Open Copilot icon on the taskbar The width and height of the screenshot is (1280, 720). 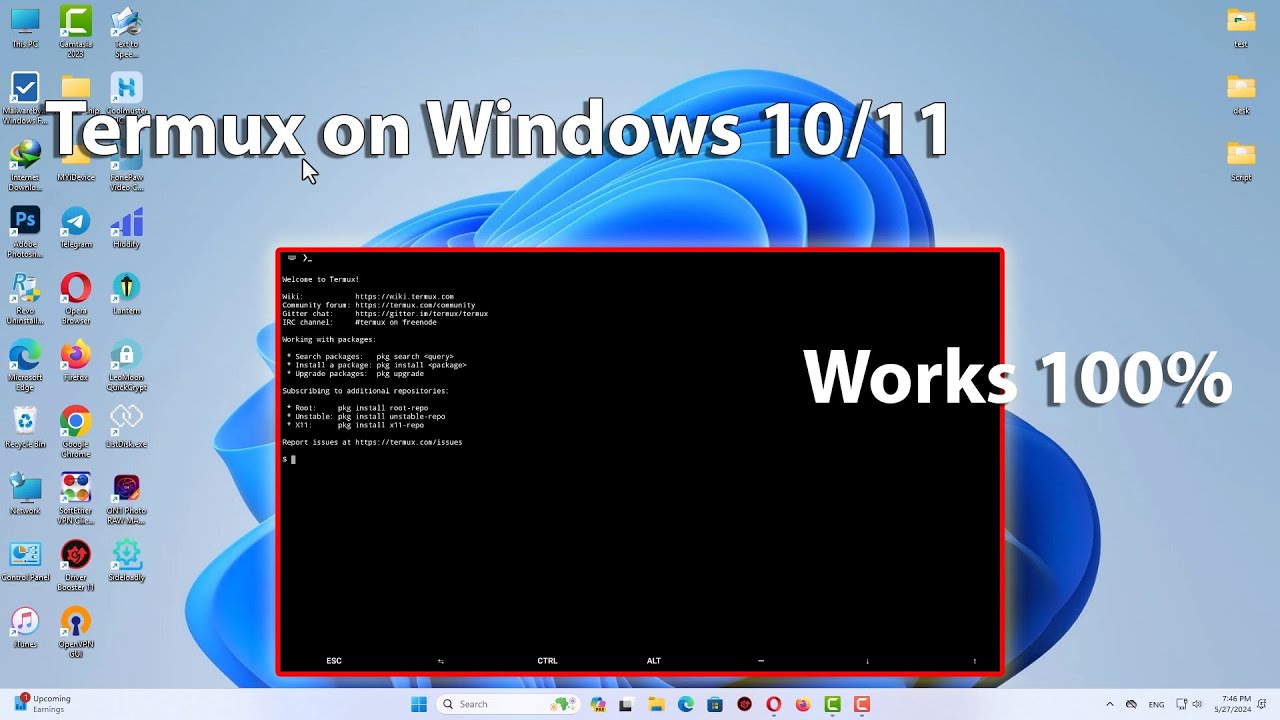(x=598, y=704)
